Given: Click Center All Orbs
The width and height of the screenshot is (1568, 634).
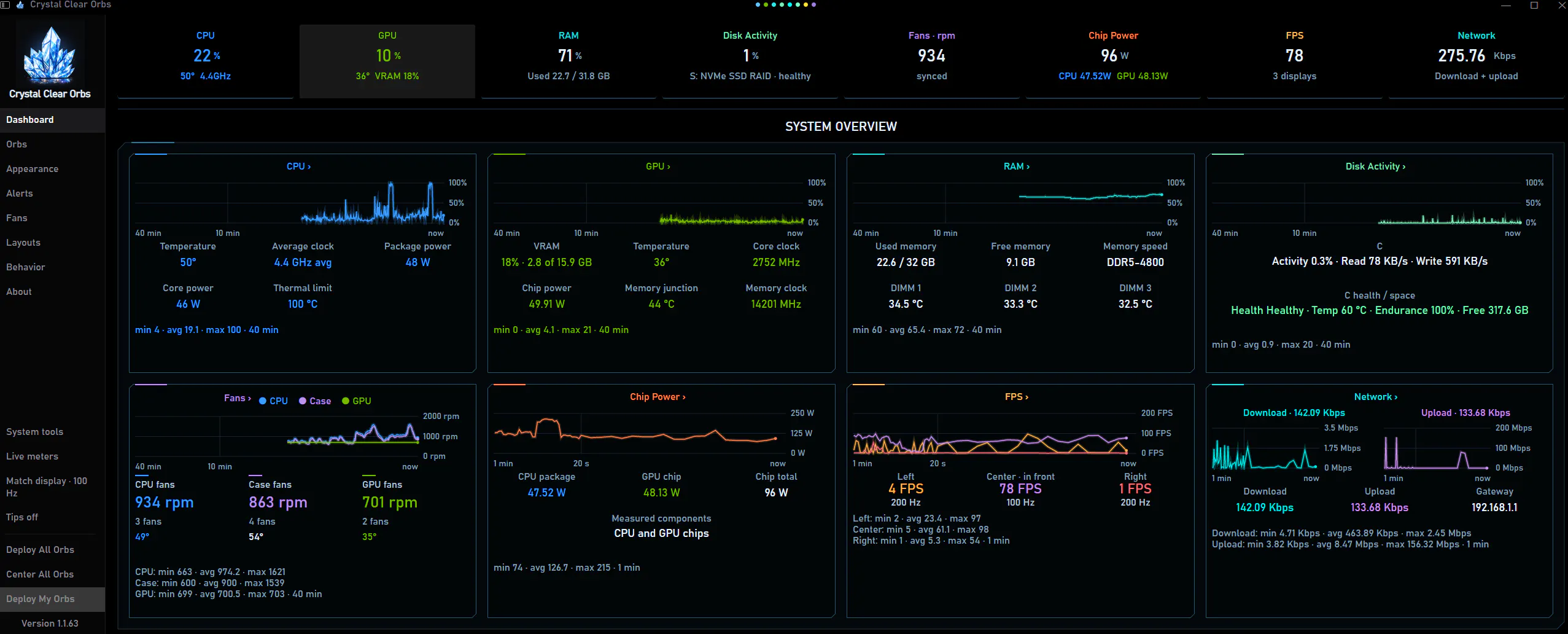Looking at the screenshot, I should click(52, 574).
